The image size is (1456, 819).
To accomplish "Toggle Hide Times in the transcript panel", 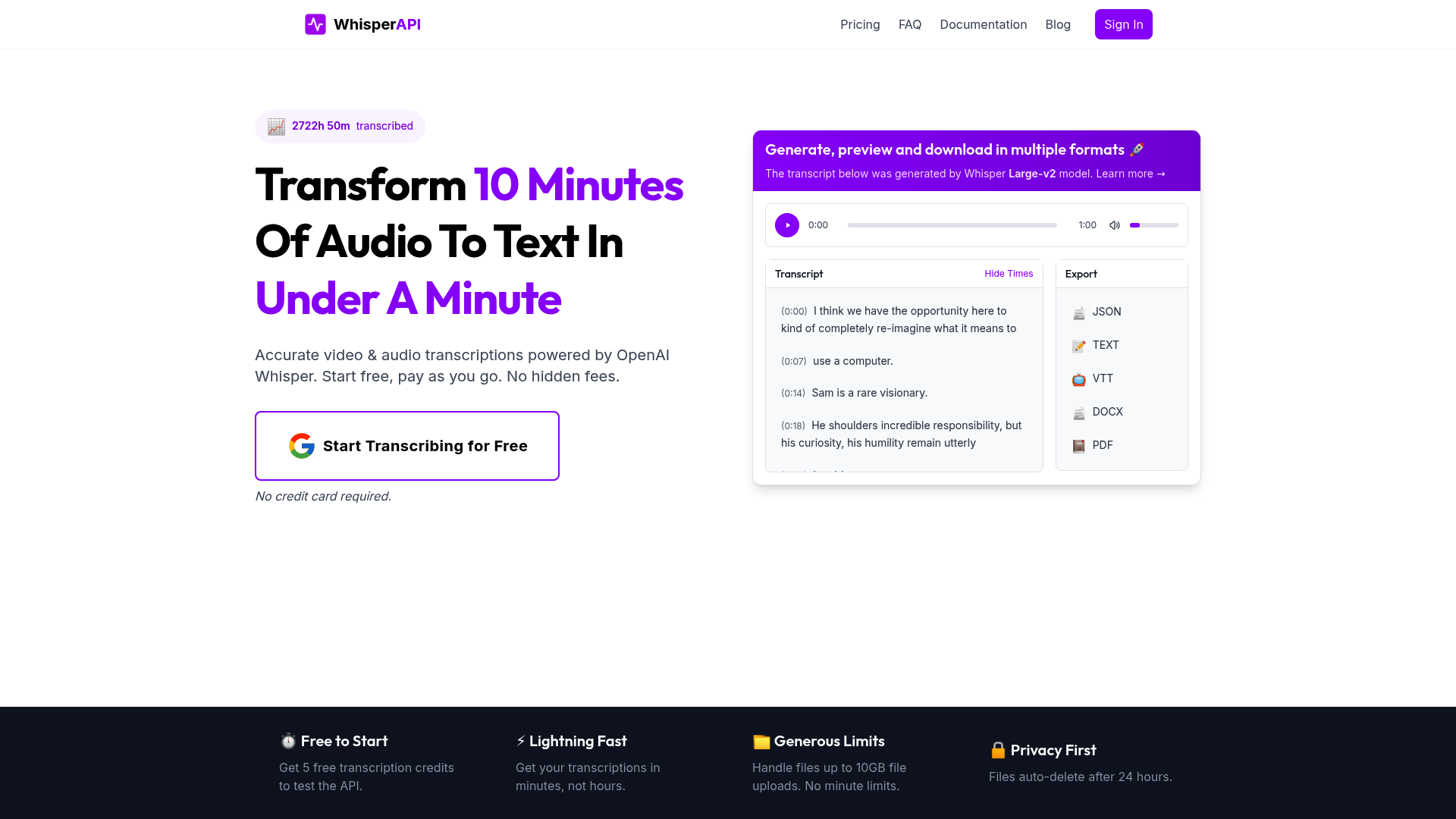I will (1009, 274).
